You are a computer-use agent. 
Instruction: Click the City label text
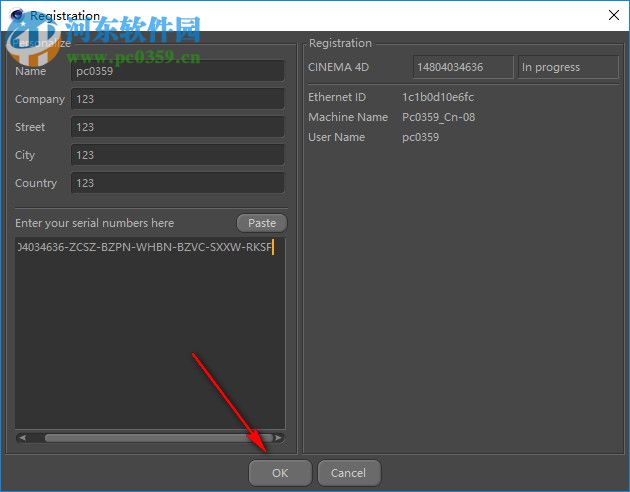pos(25,155)
